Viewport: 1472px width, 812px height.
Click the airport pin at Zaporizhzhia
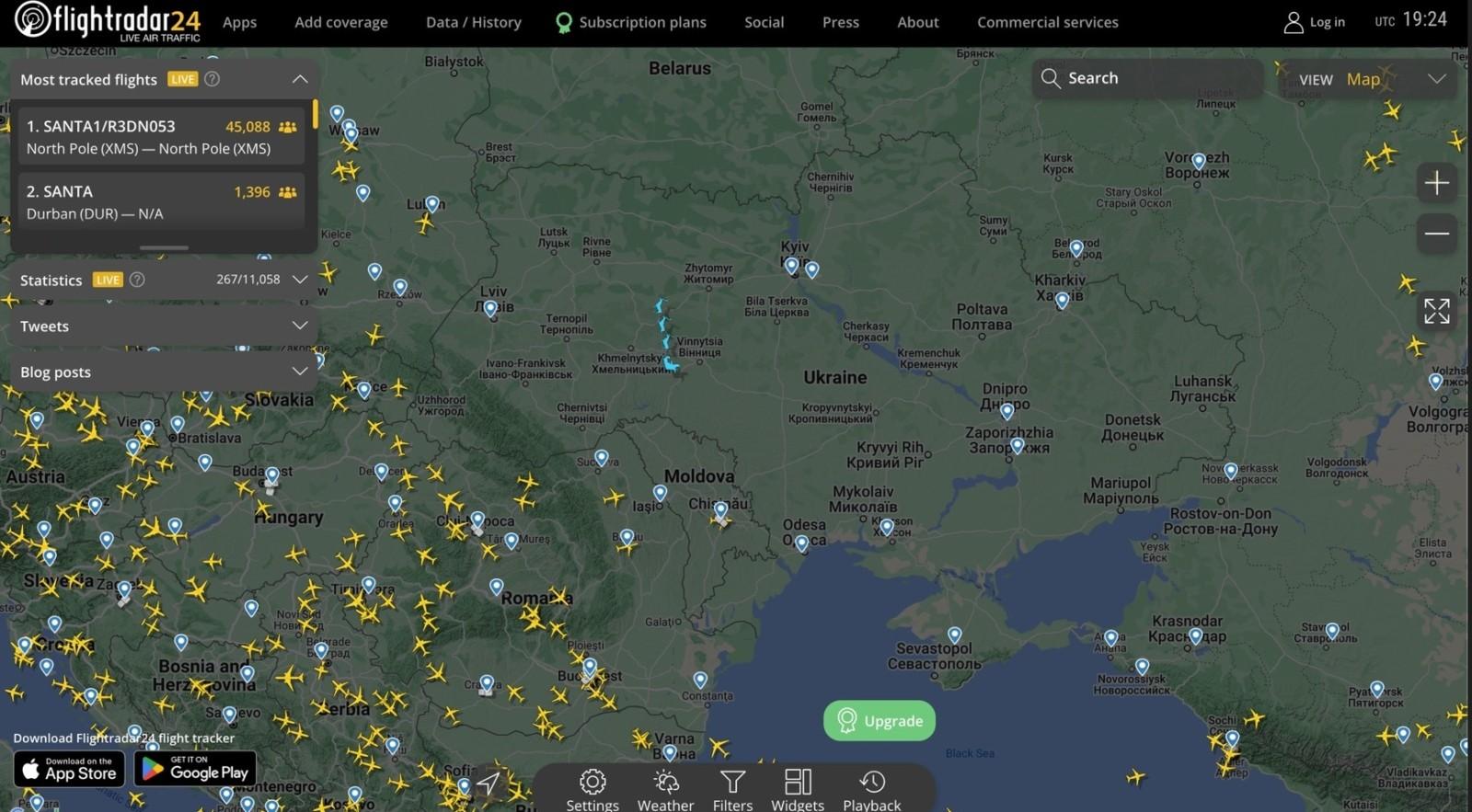pyautogui.click(x=1017, y=446)
